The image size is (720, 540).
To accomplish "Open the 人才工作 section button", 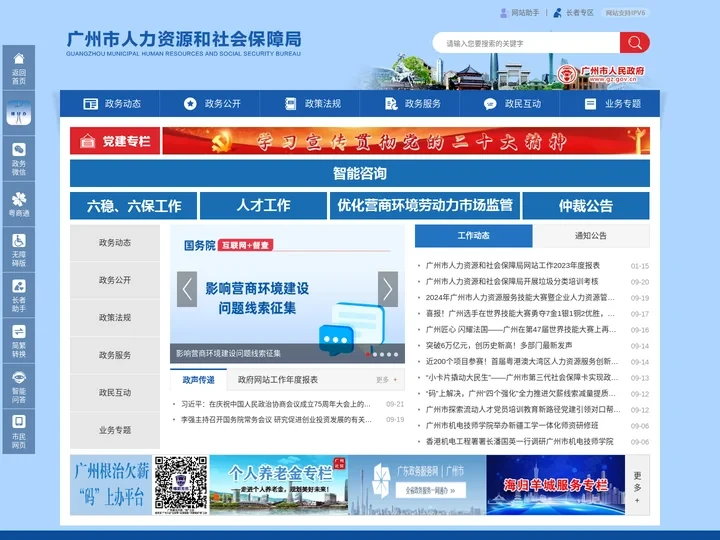I will point(264,206).
